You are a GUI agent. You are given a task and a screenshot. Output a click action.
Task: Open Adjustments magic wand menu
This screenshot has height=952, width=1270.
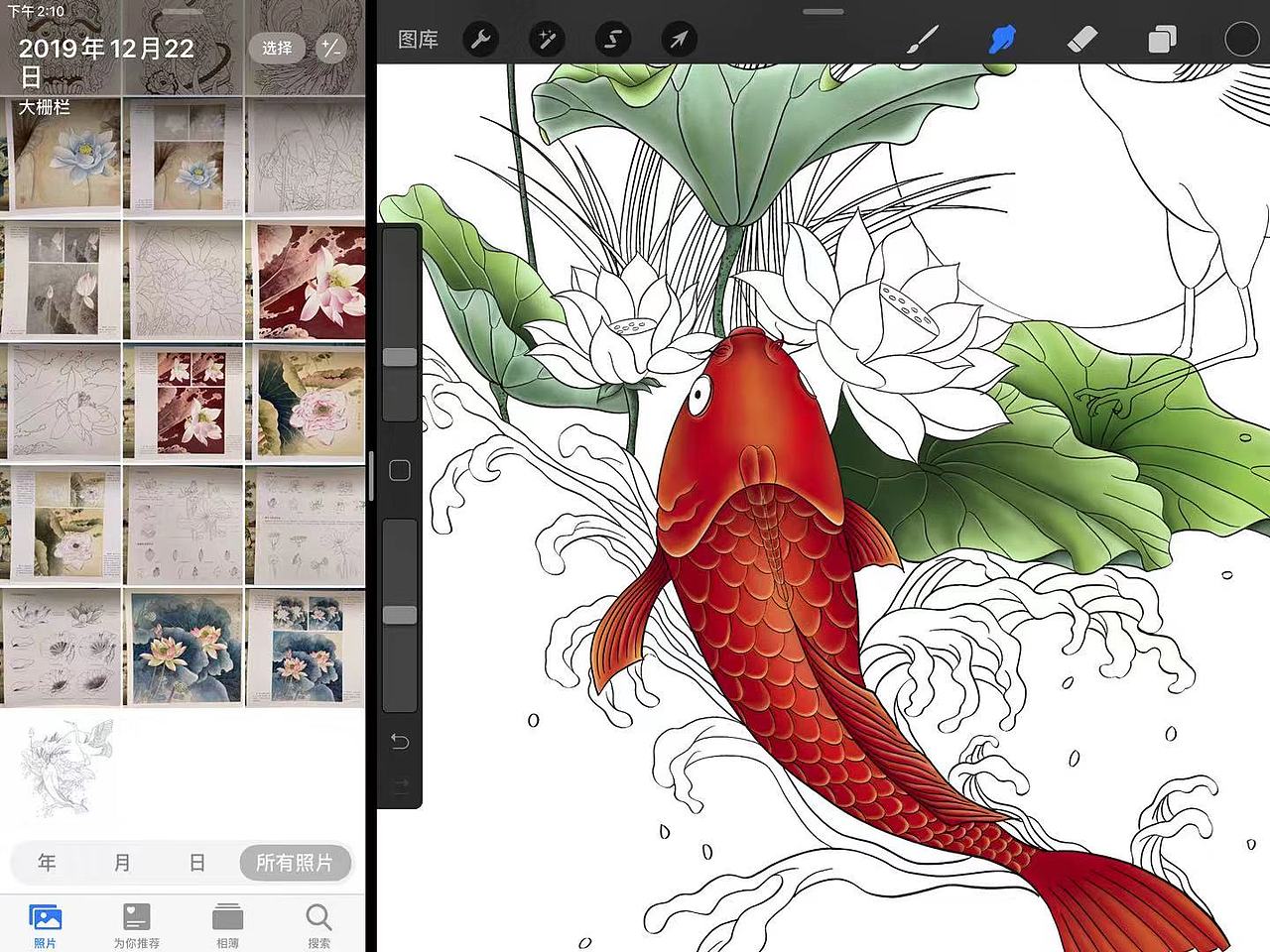[547, 40]
